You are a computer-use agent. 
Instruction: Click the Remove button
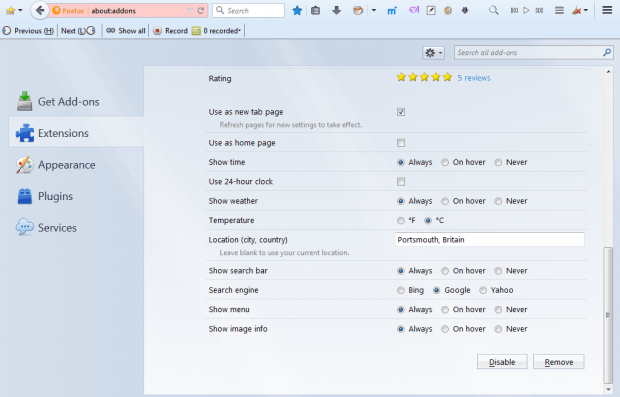(559, 362)
